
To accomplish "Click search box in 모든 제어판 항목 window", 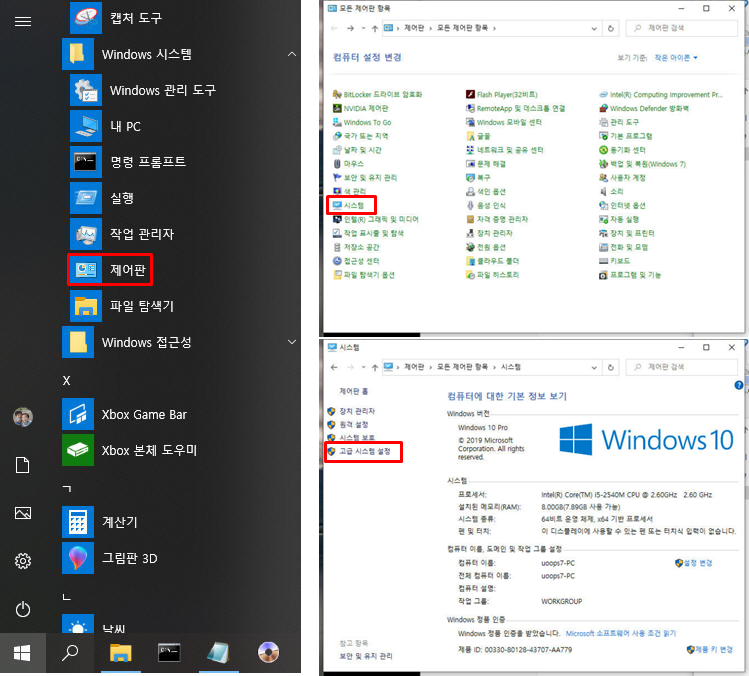I will click(x=682, y=28).
